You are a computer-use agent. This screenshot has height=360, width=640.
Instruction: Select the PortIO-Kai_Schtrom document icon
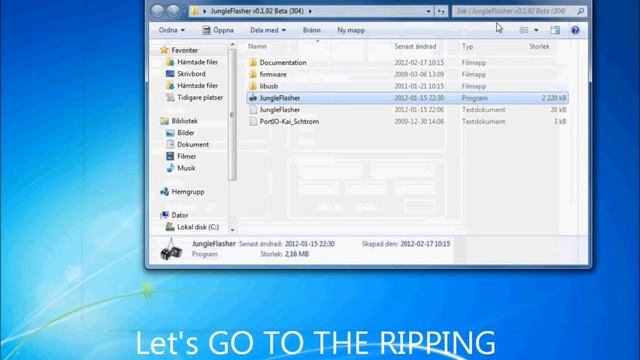tap(253, 122)
